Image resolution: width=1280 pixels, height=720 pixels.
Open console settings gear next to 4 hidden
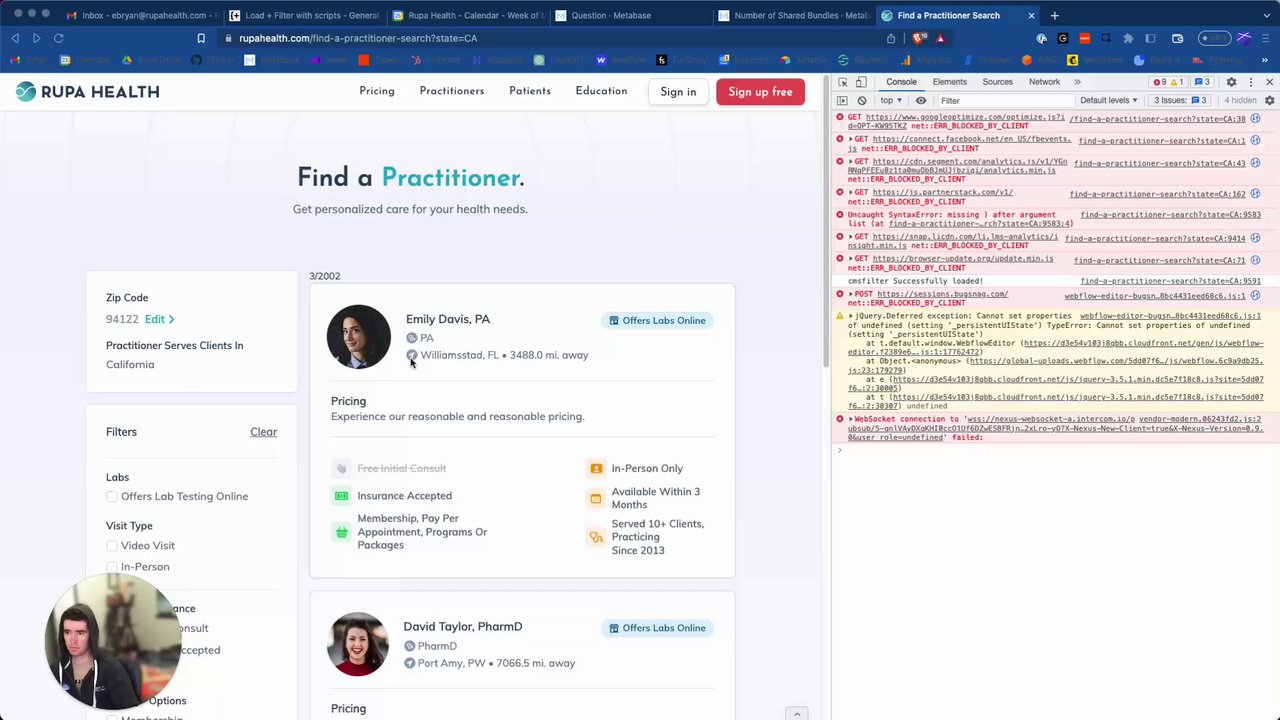(1269, 100)
